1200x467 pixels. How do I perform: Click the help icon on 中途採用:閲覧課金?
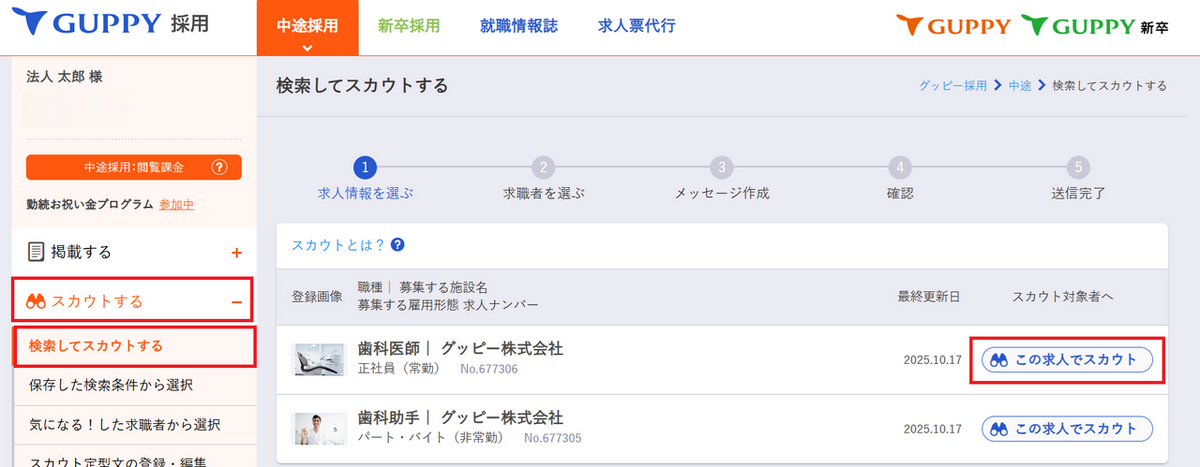click(221, 167)
